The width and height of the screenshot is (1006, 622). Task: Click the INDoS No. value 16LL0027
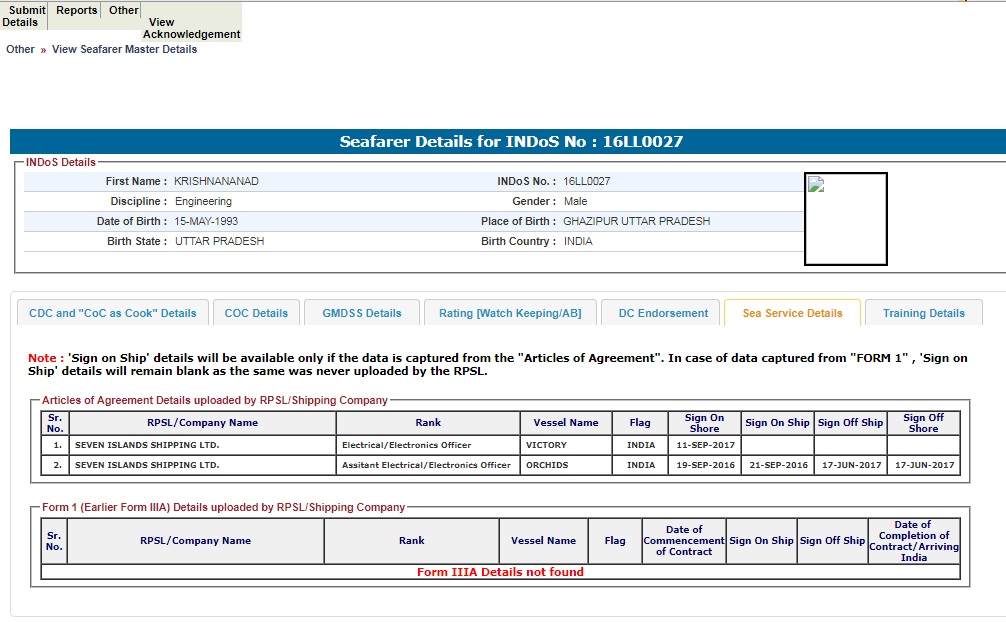click(x=587, y=181)
